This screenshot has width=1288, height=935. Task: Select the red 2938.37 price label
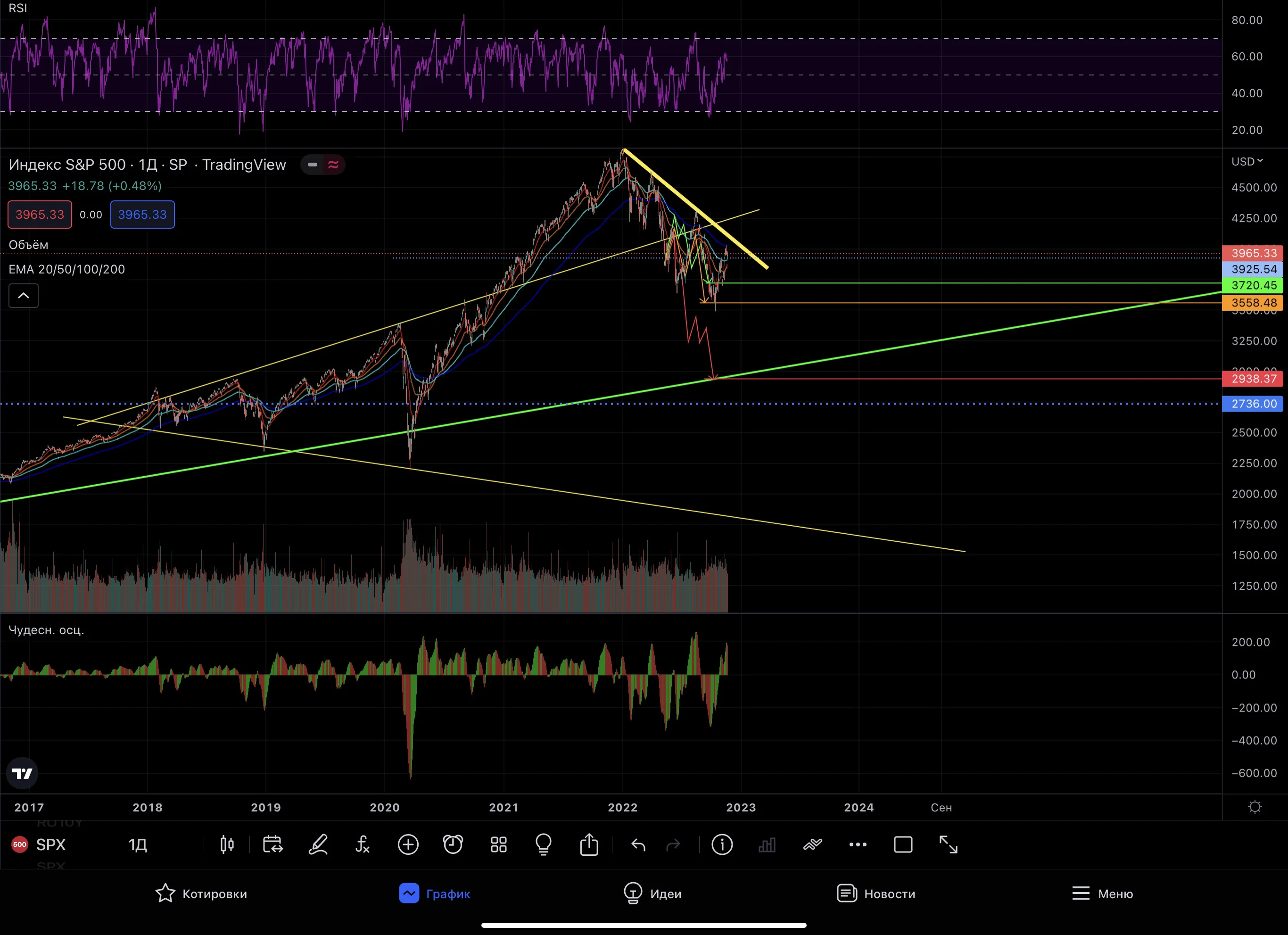(1253, 379)
